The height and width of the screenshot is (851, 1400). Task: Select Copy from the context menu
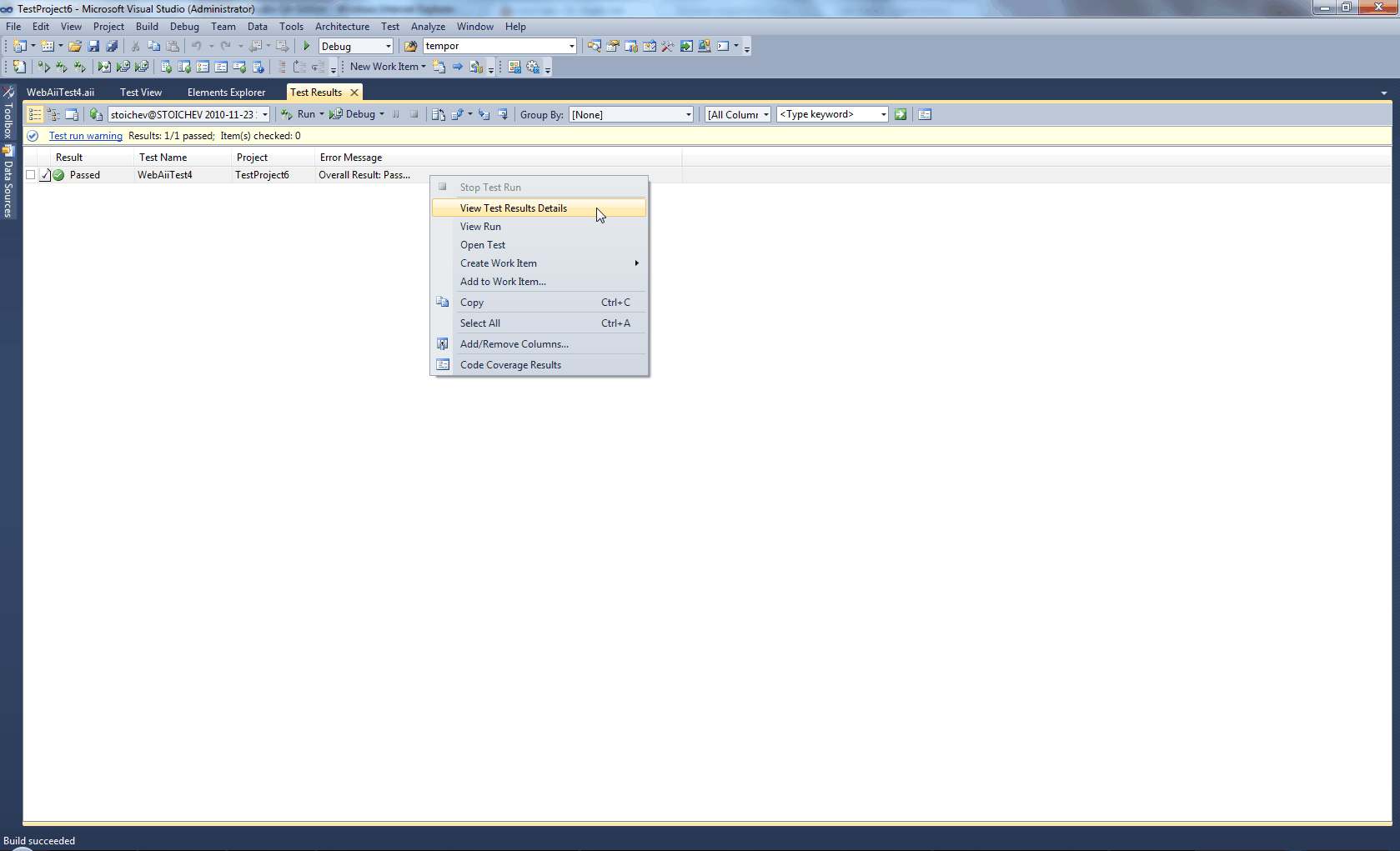click(539, 303)
